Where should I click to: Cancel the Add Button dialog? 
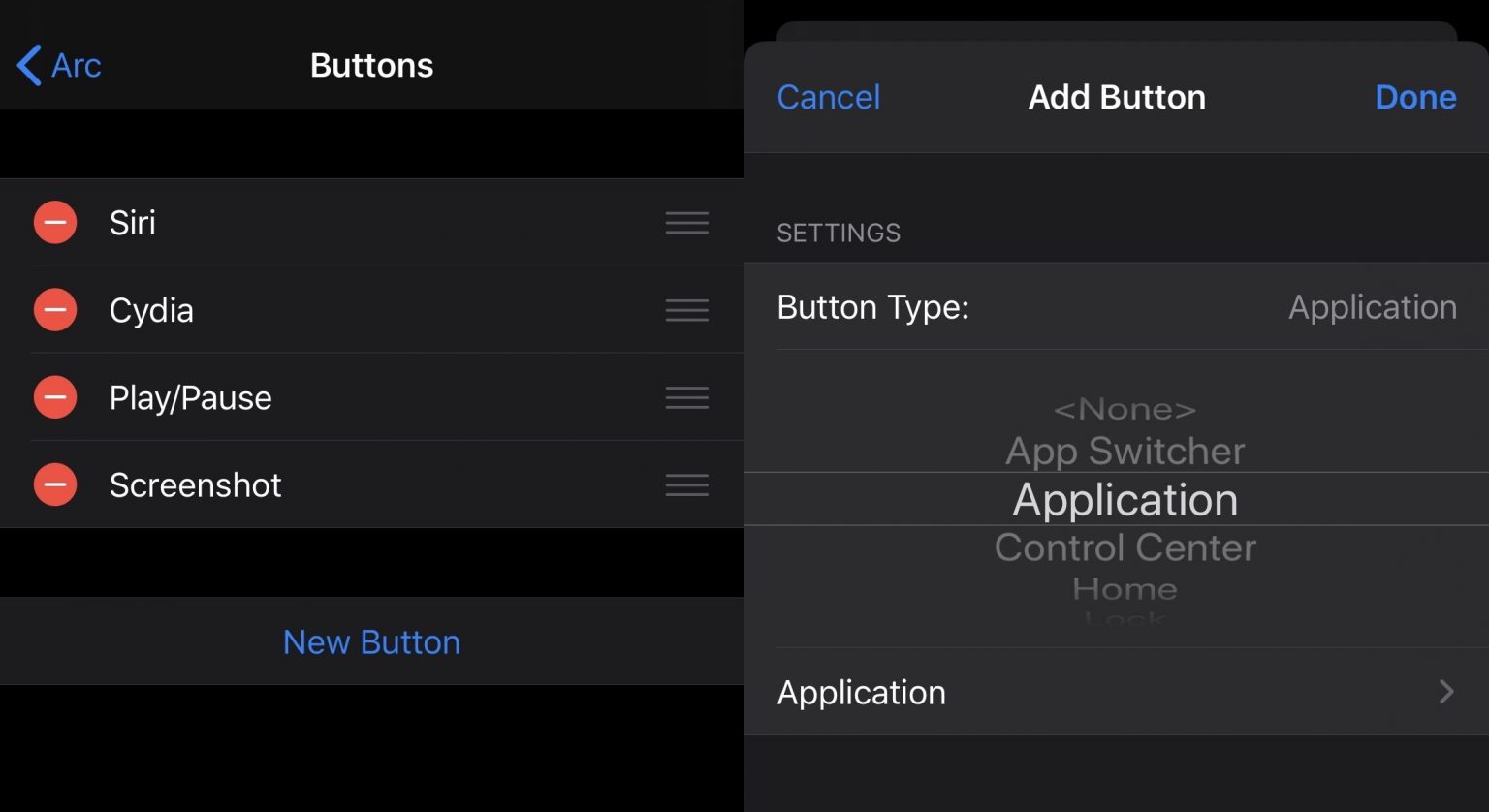pyautogui.click(x=828, y=97)
